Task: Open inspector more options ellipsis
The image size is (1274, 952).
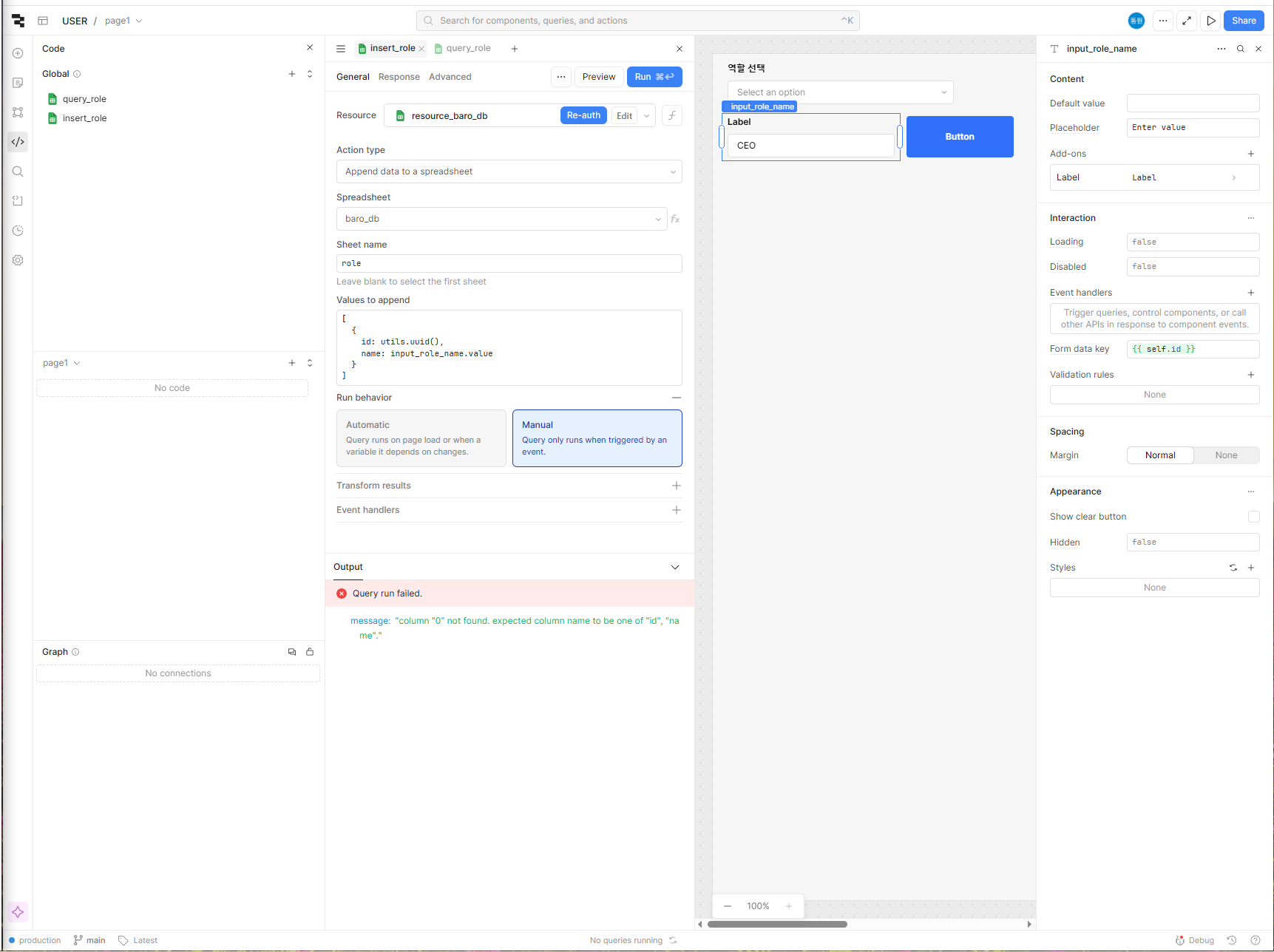Action: (1222, 49)
